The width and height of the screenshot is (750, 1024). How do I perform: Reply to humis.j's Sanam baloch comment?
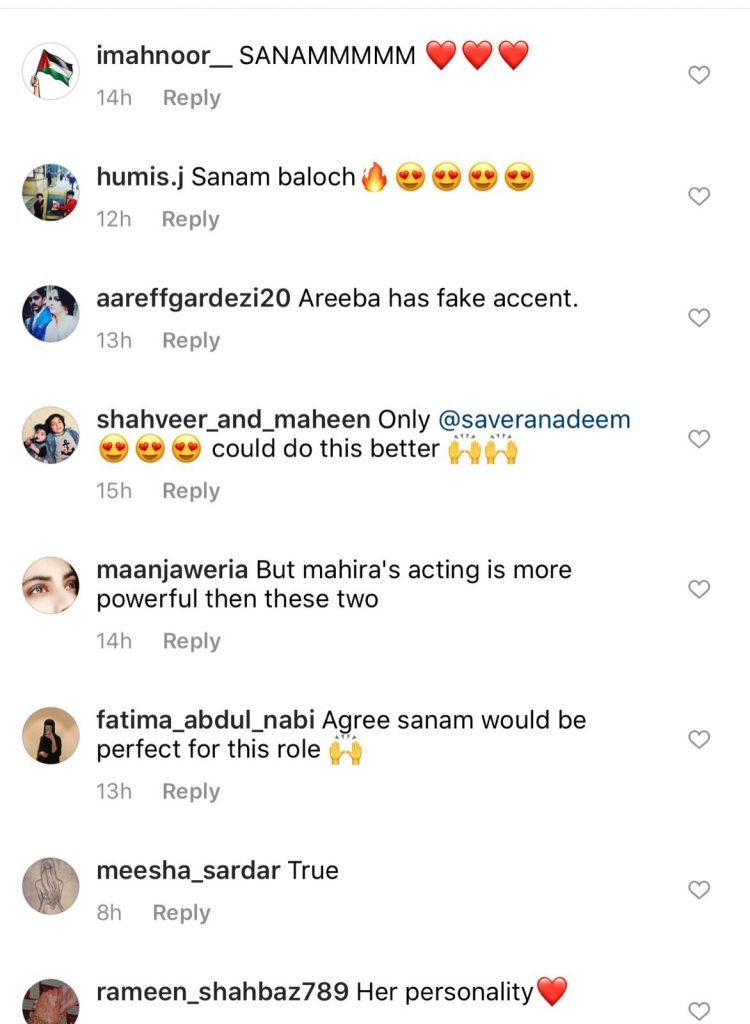coord(190,219)
